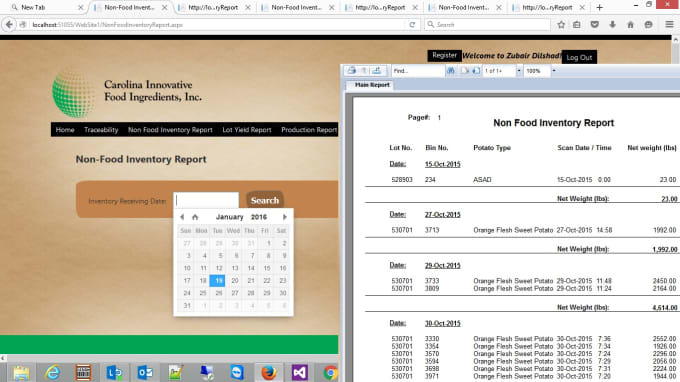
Task: Click January 2016 calendar title
Action: [x=241, y=217]
